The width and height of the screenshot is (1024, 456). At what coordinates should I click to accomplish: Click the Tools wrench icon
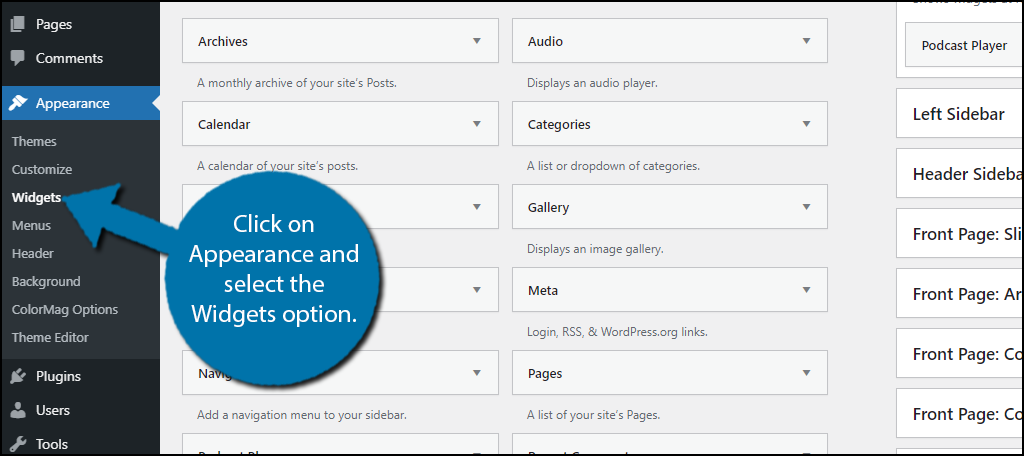click(18, 444)
